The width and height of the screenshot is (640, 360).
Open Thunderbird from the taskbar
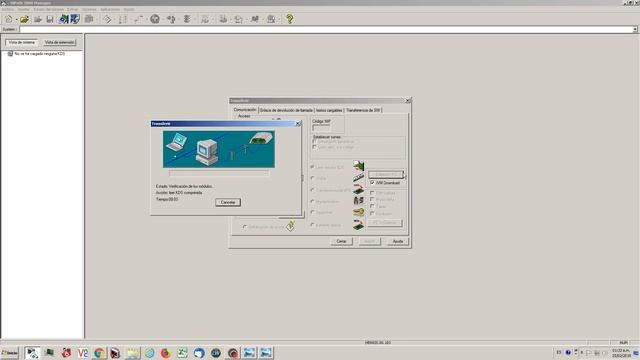pos(199,353)
